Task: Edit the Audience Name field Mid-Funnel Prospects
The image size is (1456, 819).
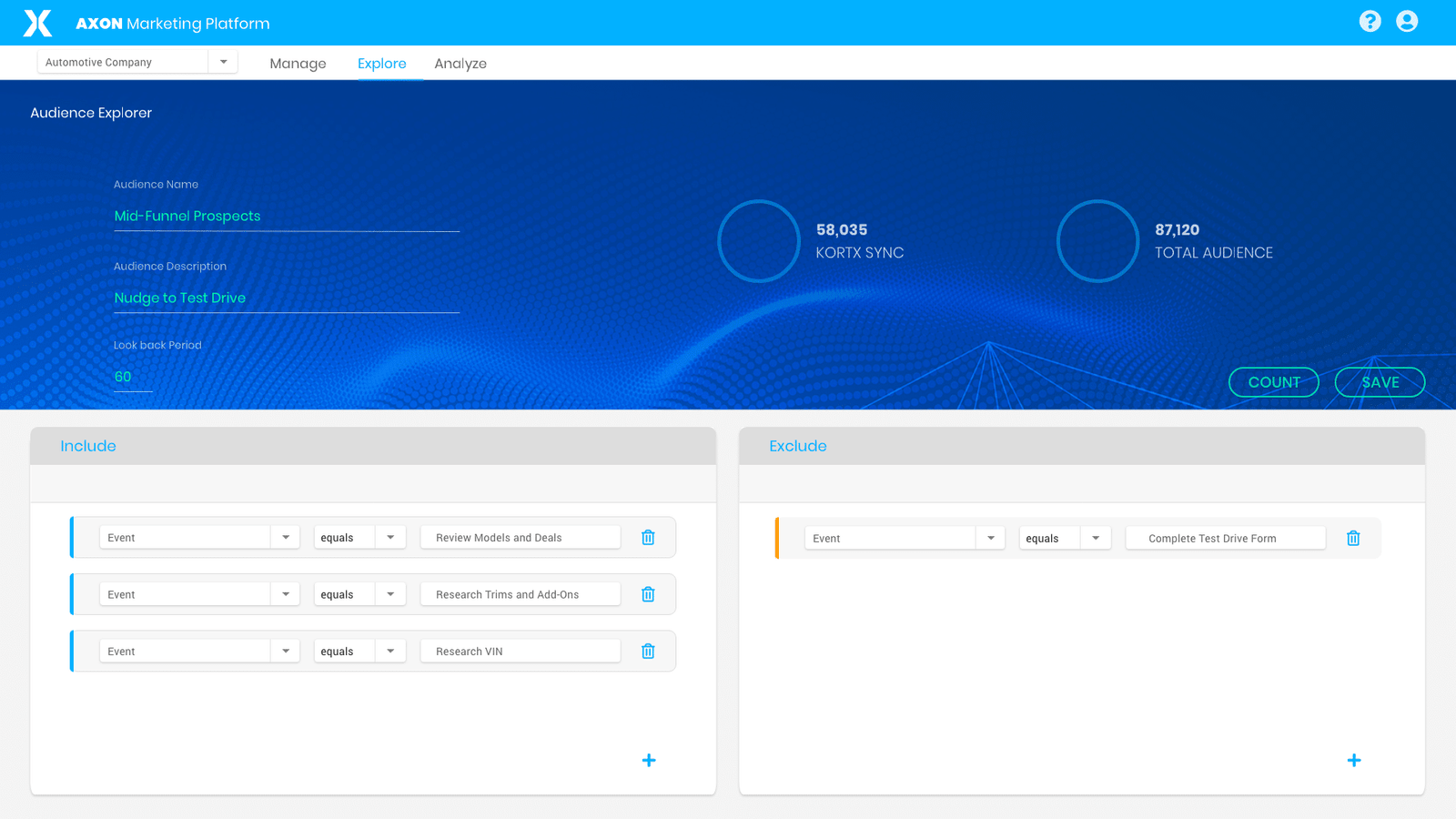Action: point(286,217)
